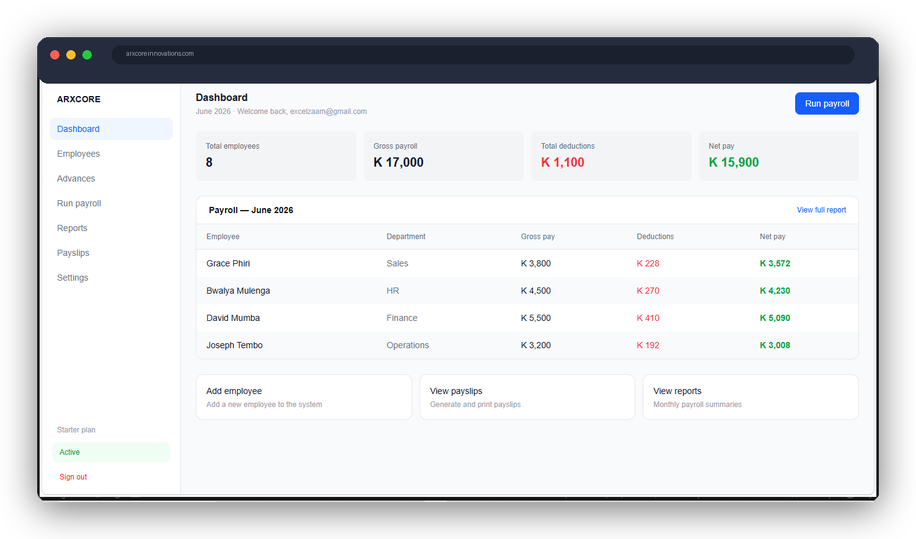This screenshot has width=916, height=539.
Task: Sign out of the account
Action: click(73, 477)
